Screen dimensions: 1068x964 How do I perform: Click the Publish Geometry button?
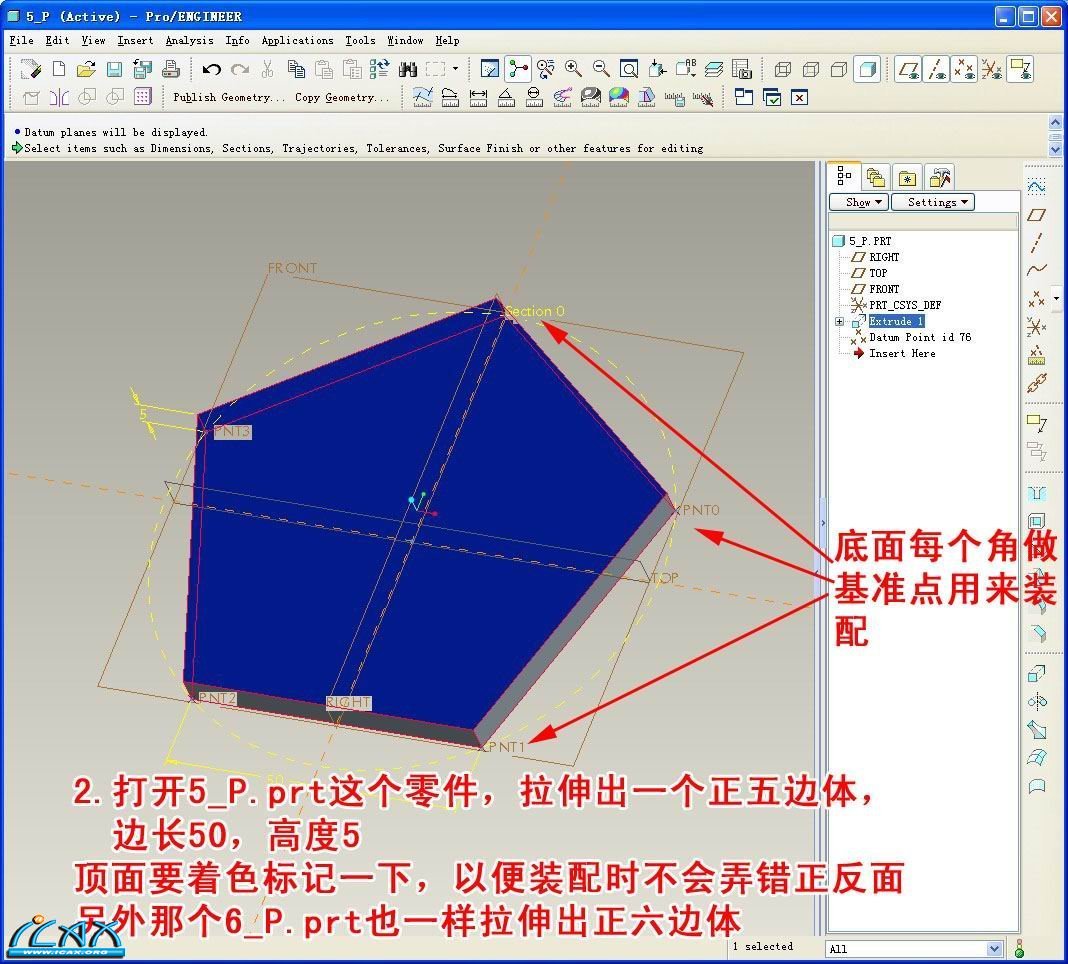[229, 97]
